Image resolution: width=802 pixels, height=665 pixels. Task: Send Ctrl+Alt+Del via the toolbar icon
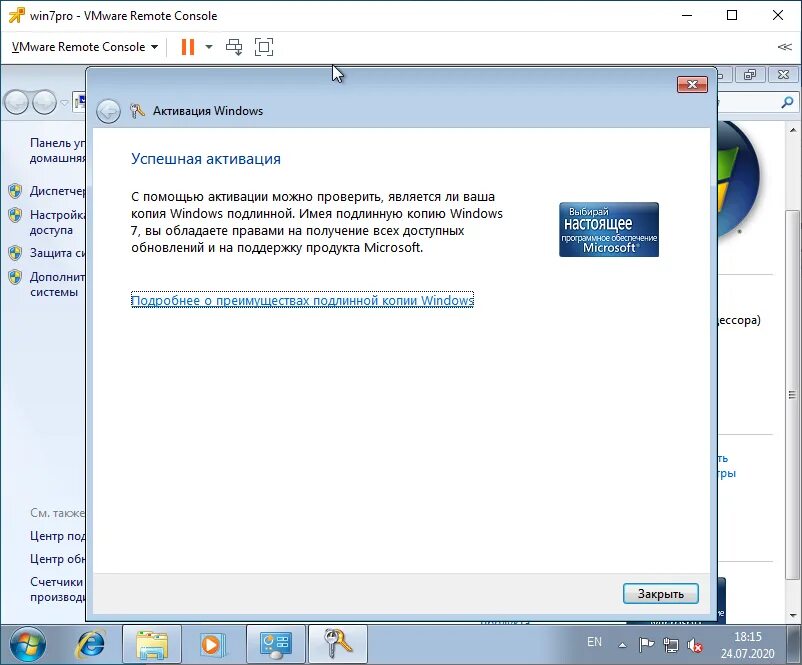[x=234, y=47]
